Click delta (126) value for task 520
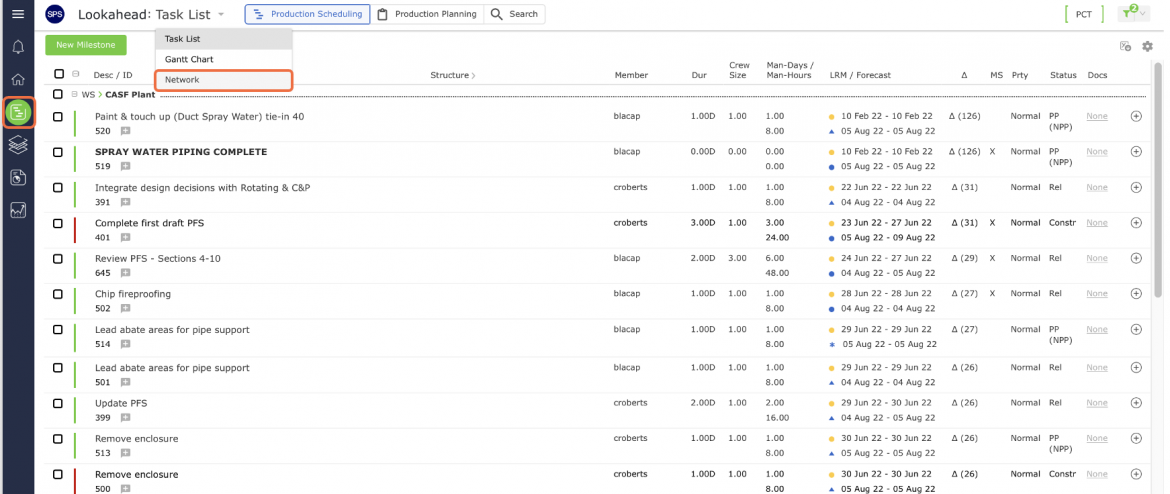This screenshot has height=494, width=1170. click(964, 116)
